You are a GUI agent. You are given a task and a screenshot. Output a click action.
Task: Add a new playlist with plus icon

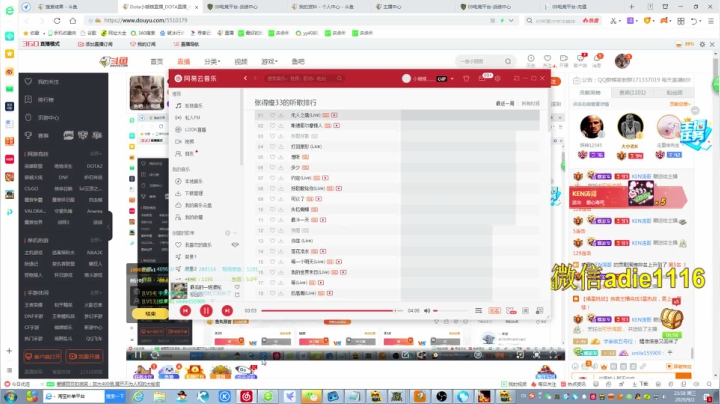tap(227, 233)
